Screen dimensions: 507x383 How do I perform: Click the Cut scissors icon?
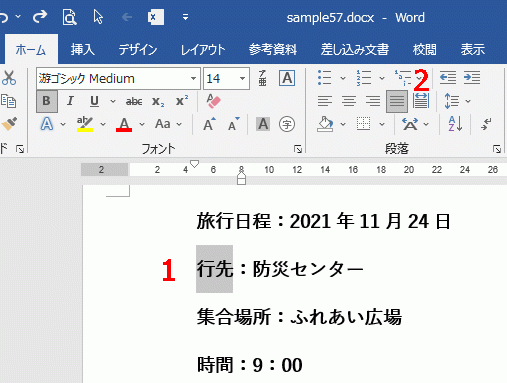(9, 78)
